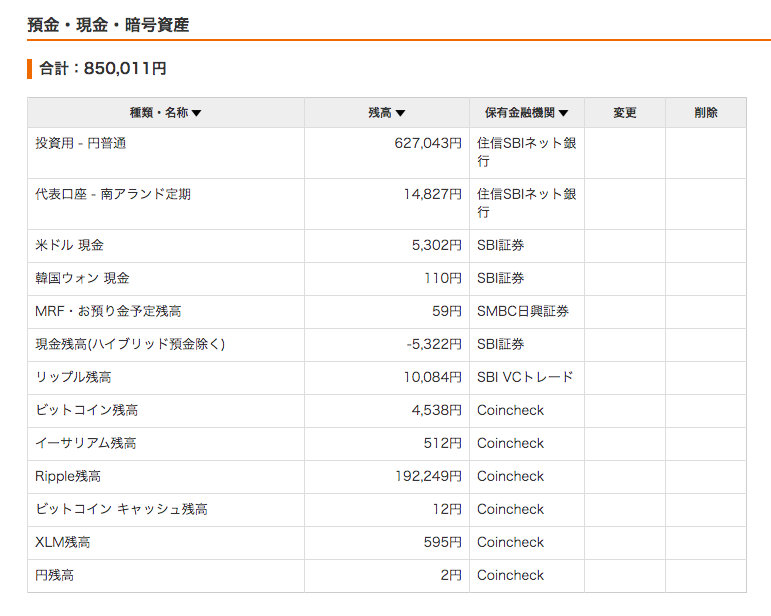Select the 投資用 - 円普通 row name
The height and width of the screenshot is (616, 771).
81,143
